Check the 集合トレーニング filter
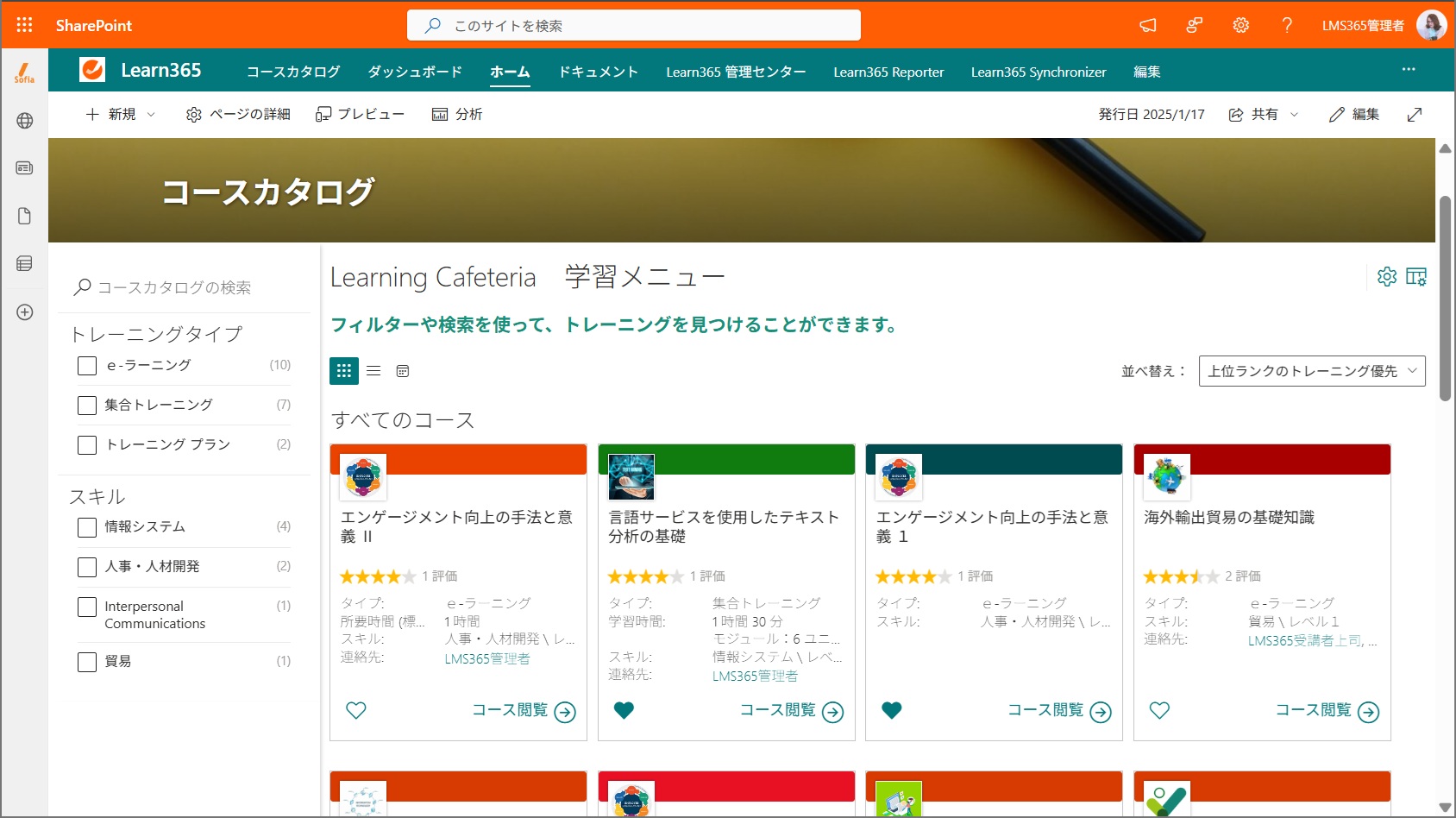The width and height of the screenshot is (1456, 818). [x=87, y=406]
